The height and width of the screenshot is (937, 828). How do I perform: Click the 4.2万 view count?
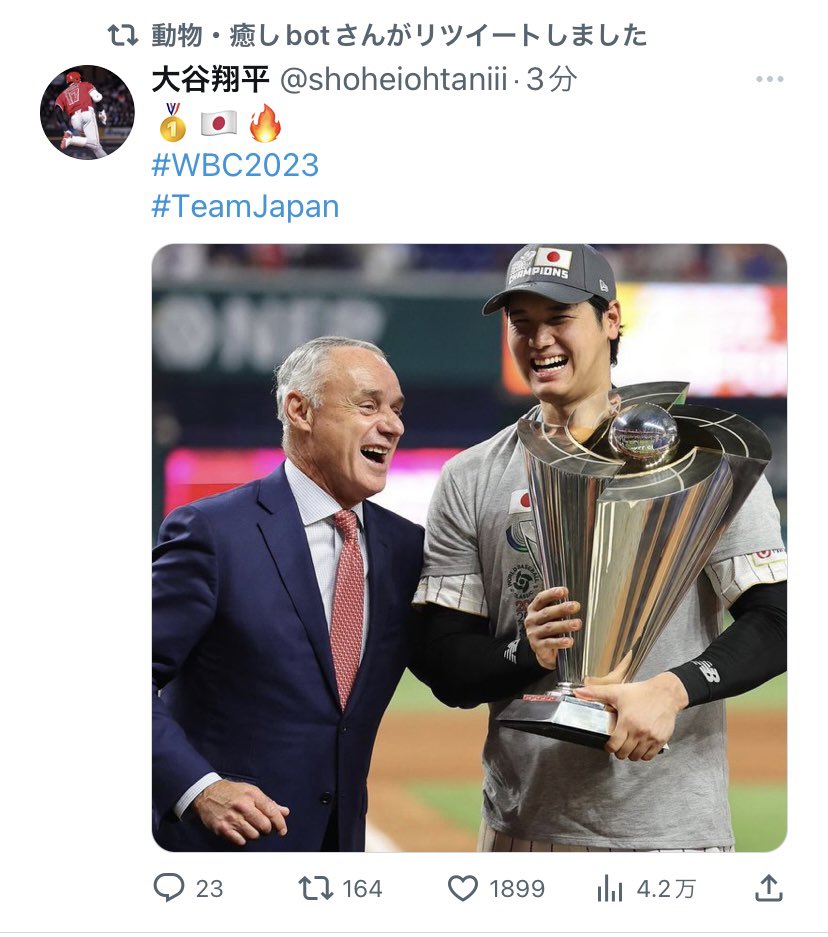click(x=666, y=889)
